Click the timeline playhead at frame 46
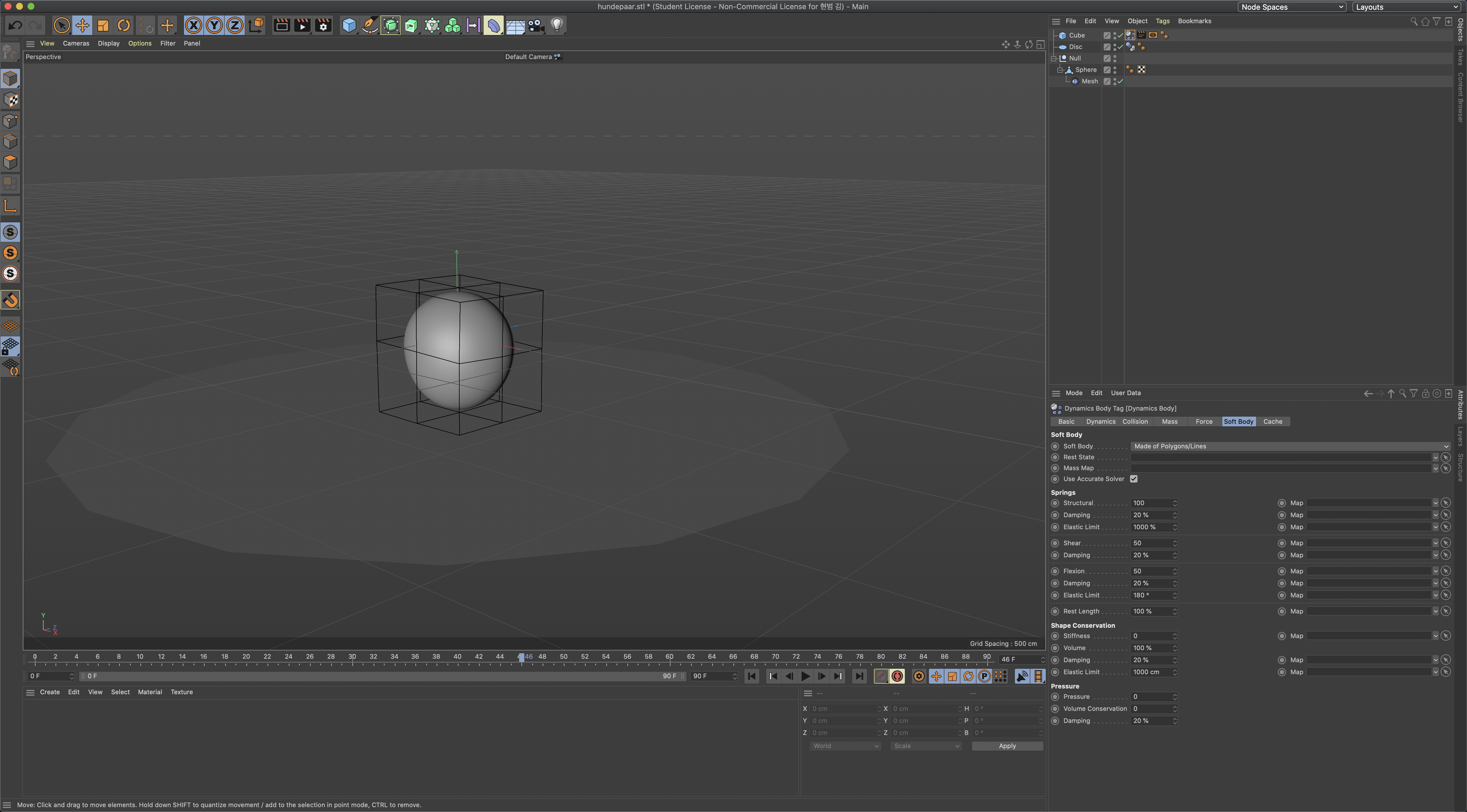The image size is (1467, 812). (x=521, y=657)
